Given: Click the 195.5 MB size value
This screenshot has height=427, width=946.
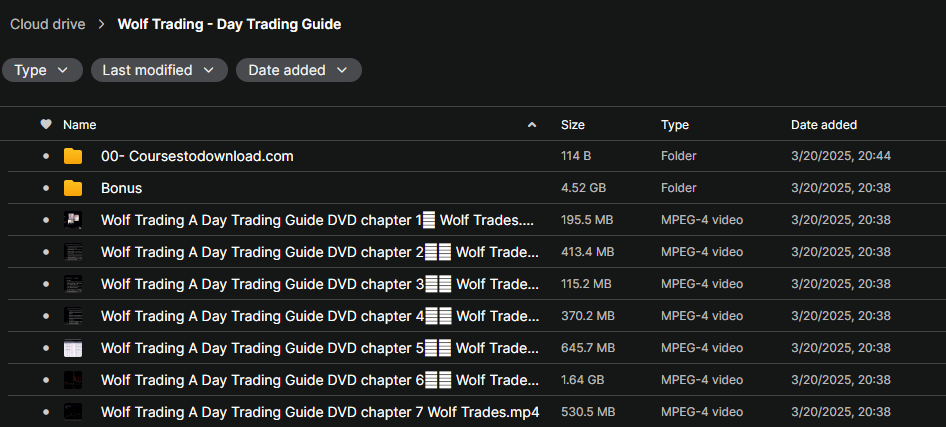Looking at the screenshot, I should pyautogui.click(x=587, y=220).
